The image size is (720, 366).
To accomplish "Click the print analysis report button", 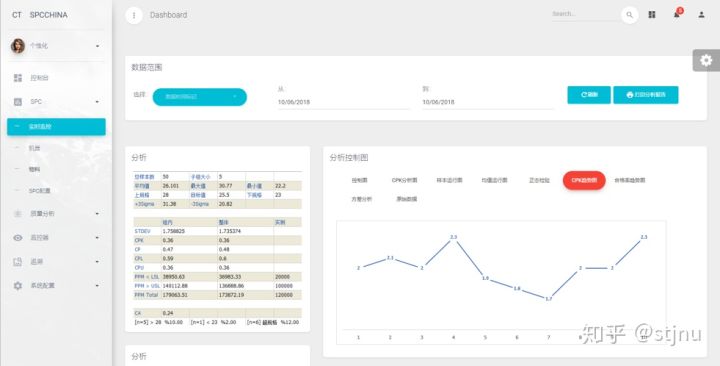I will (646, 95).
